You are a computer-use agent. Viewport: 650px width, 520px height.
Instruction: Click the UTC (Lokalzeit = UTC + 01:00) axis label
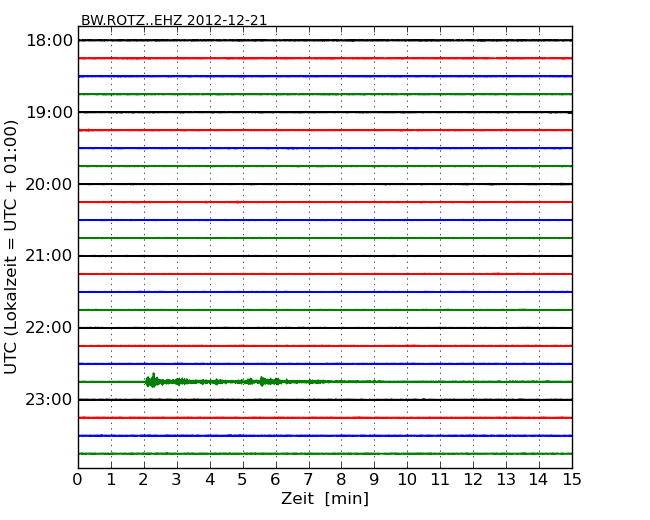(10, 247)
